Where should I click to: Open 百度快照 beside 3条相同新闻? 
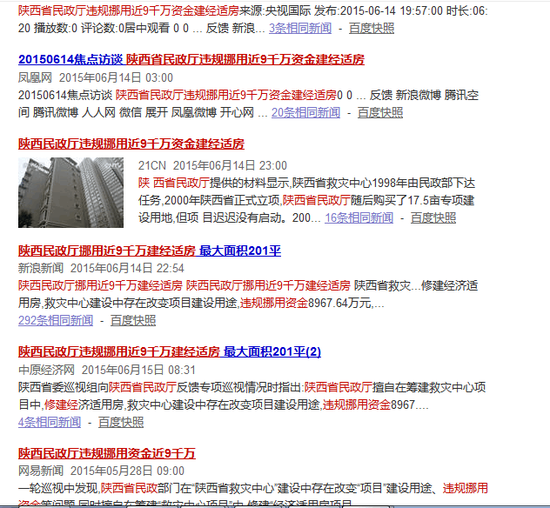[371, 28]
